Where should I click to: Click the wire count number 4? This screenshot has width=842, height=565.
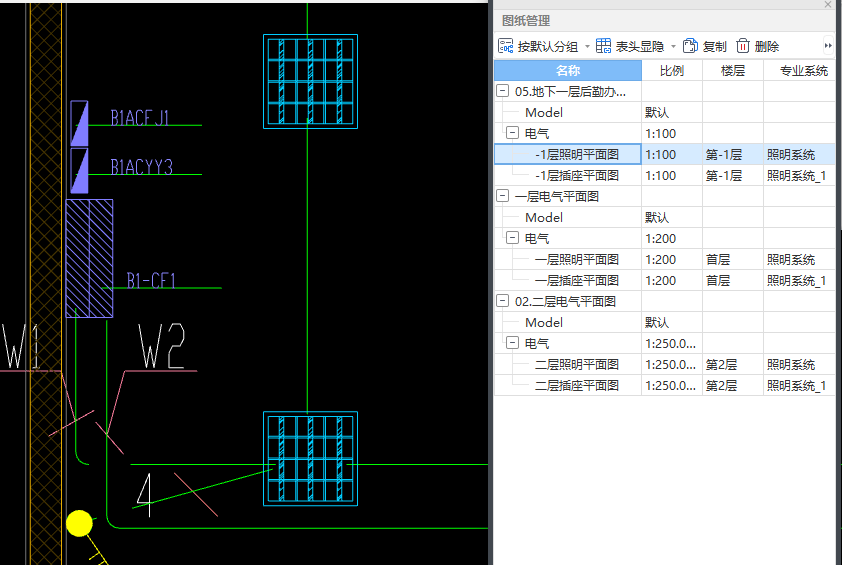(x=144, y=495)
